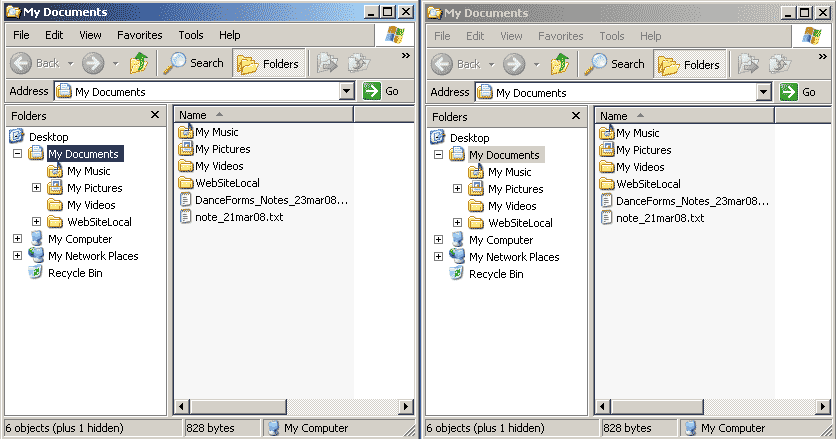This screenshot has width=836, height=439.
Task: Expand My Computer in the left window tree
Action: (x=17, y=239)
